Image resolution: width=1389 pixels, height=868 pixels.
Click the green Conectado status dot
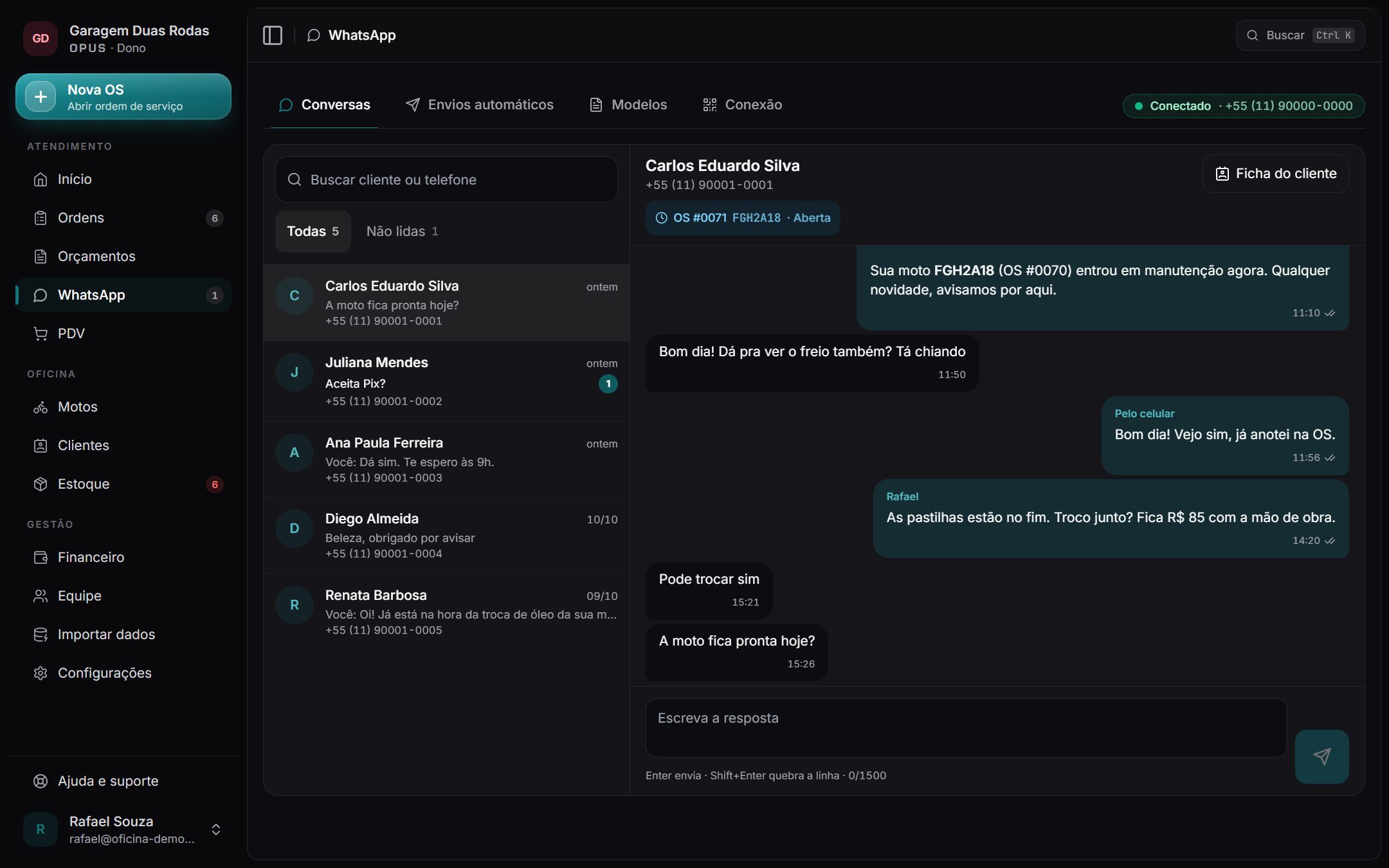(x=1139, y=106)
